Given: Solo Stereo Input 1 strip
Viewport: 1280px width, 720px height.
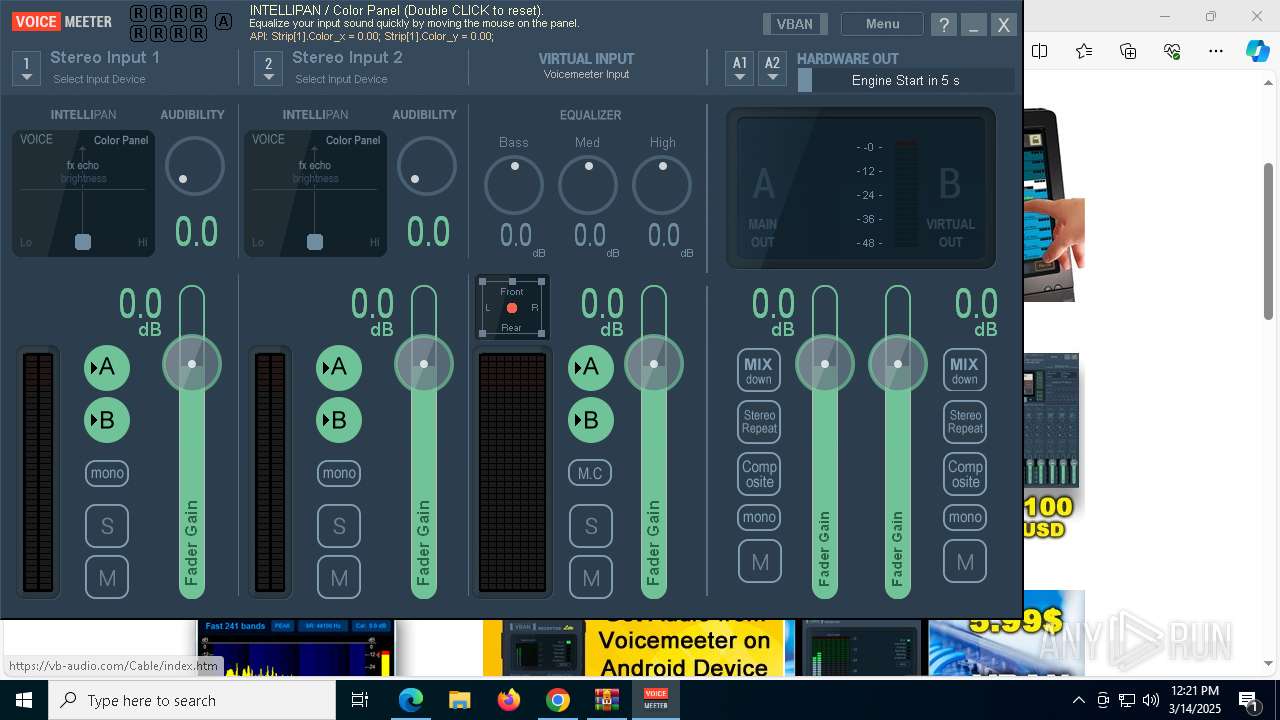Looking at the screenshot, I should click(x=107, y=526).
